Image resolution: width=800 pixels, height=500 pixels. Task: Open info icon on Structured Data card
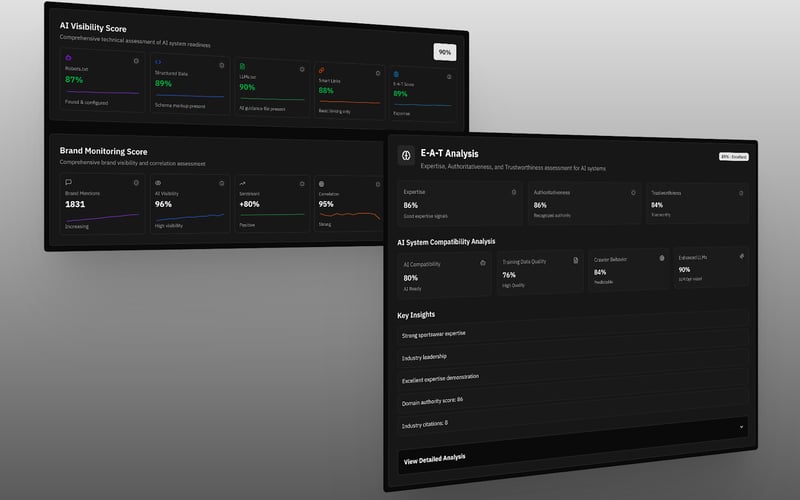221,65
